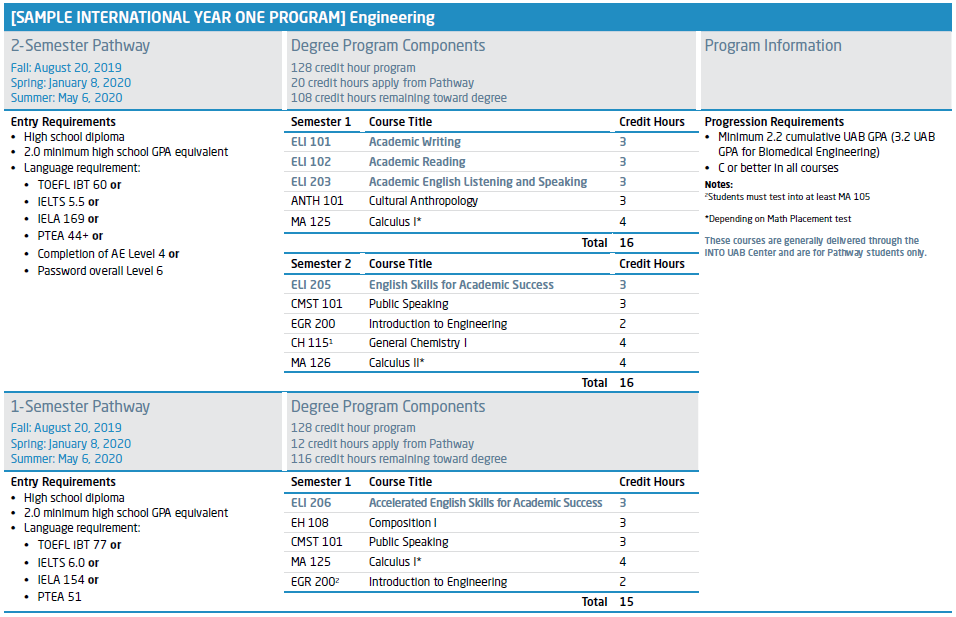This screenshot has width=956, height=617.
Task: Click '*Depending on Math Placement test' note
Action: coord(778,219)
